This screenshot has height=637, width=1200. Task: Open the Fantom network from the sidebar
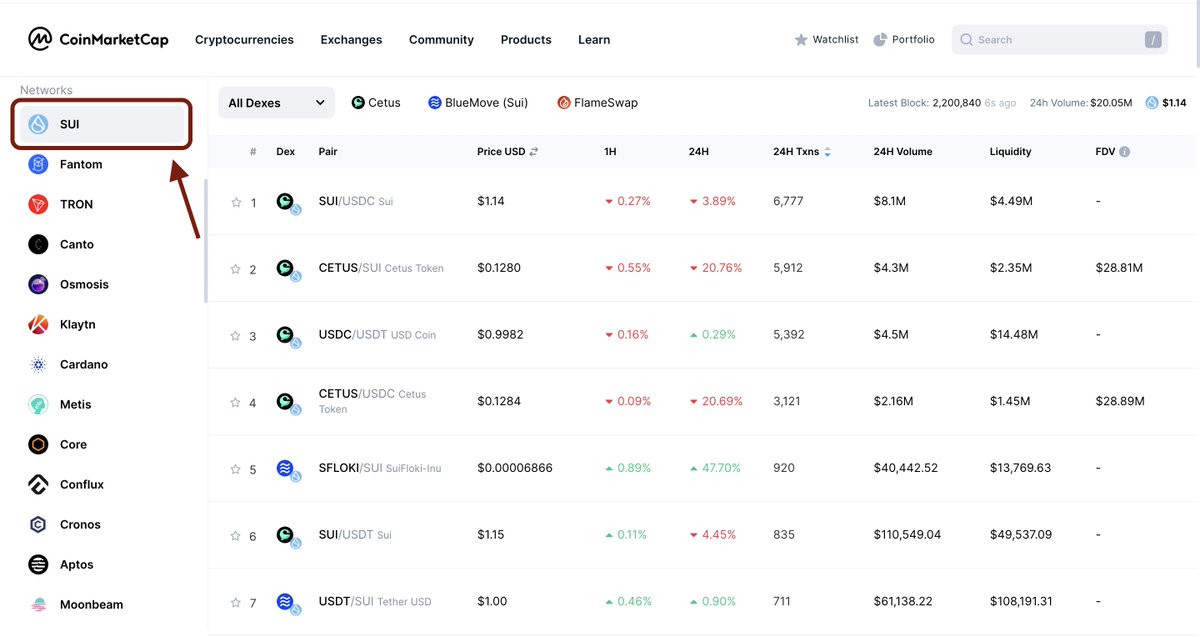click(x=40, y=164)
